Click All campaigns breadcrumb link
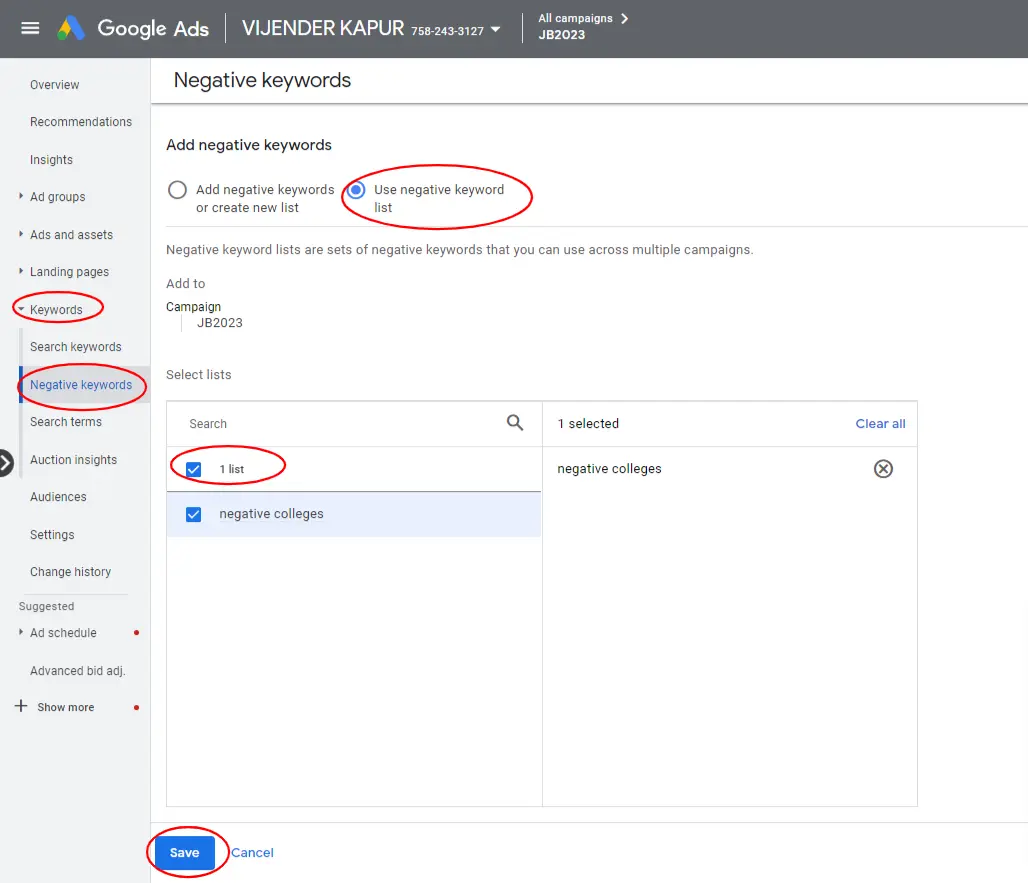1028x883 pixels. pyautogui.click(x=575, y=18)
